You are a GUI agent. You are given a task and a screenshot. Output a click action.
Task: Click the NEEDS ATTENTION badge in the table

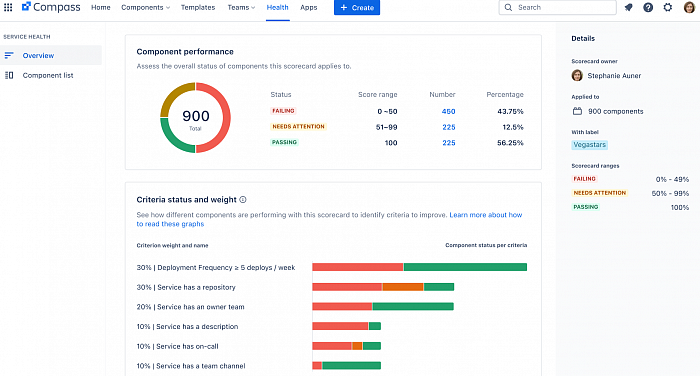point(298,126)
